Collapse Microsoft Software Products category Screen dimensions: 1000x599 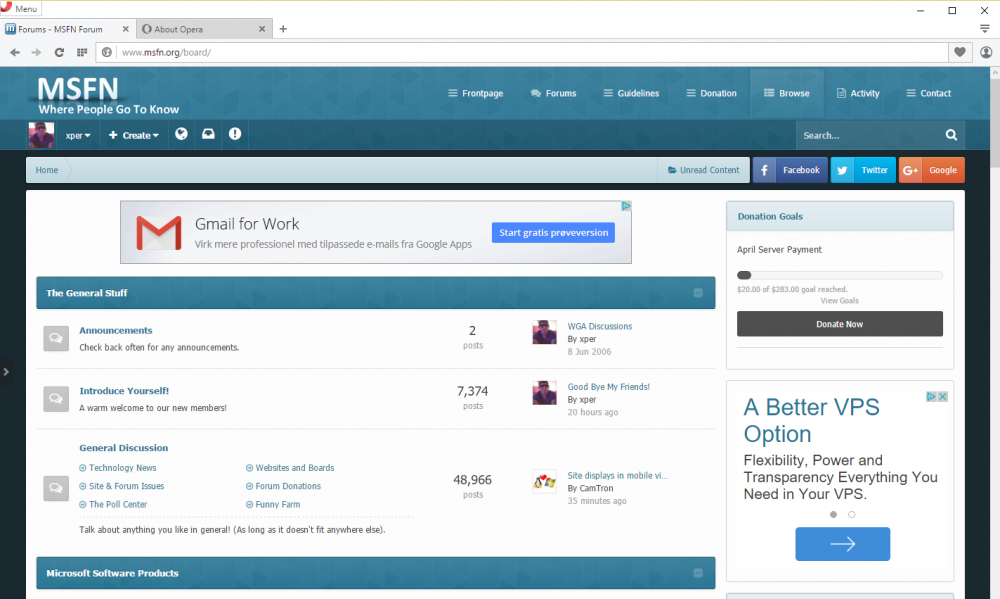pyautogui.click(x=698, y=573)
